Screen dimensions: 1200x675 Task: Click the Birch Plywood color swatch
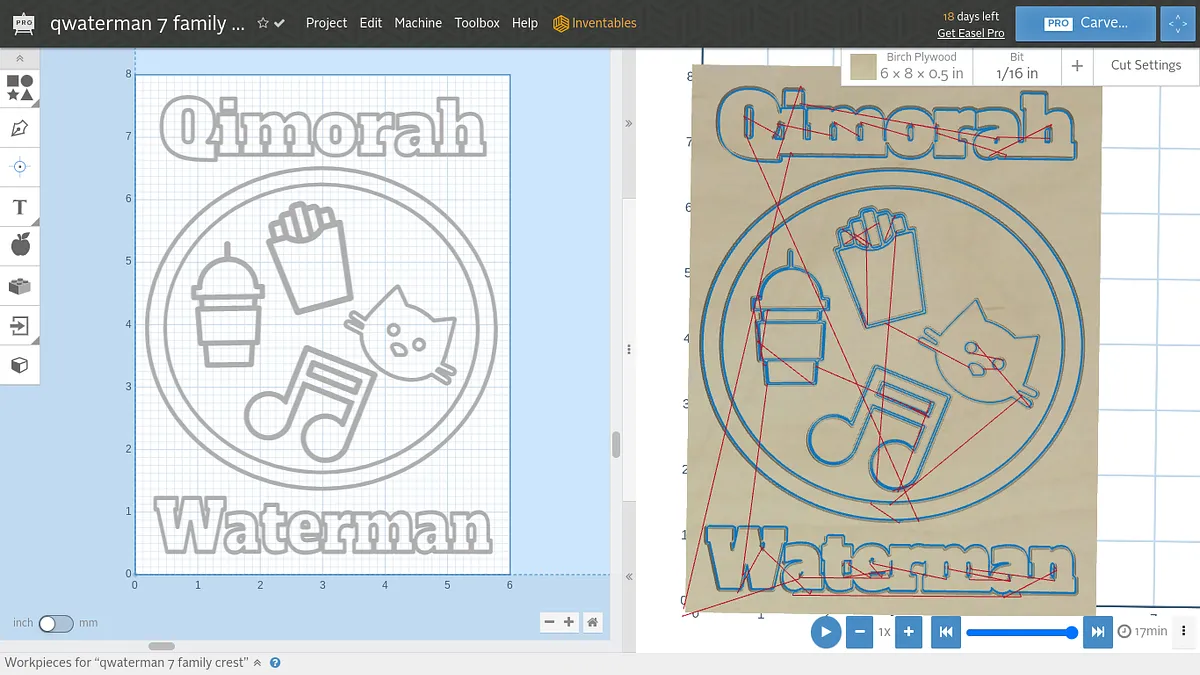coord(863,67)
